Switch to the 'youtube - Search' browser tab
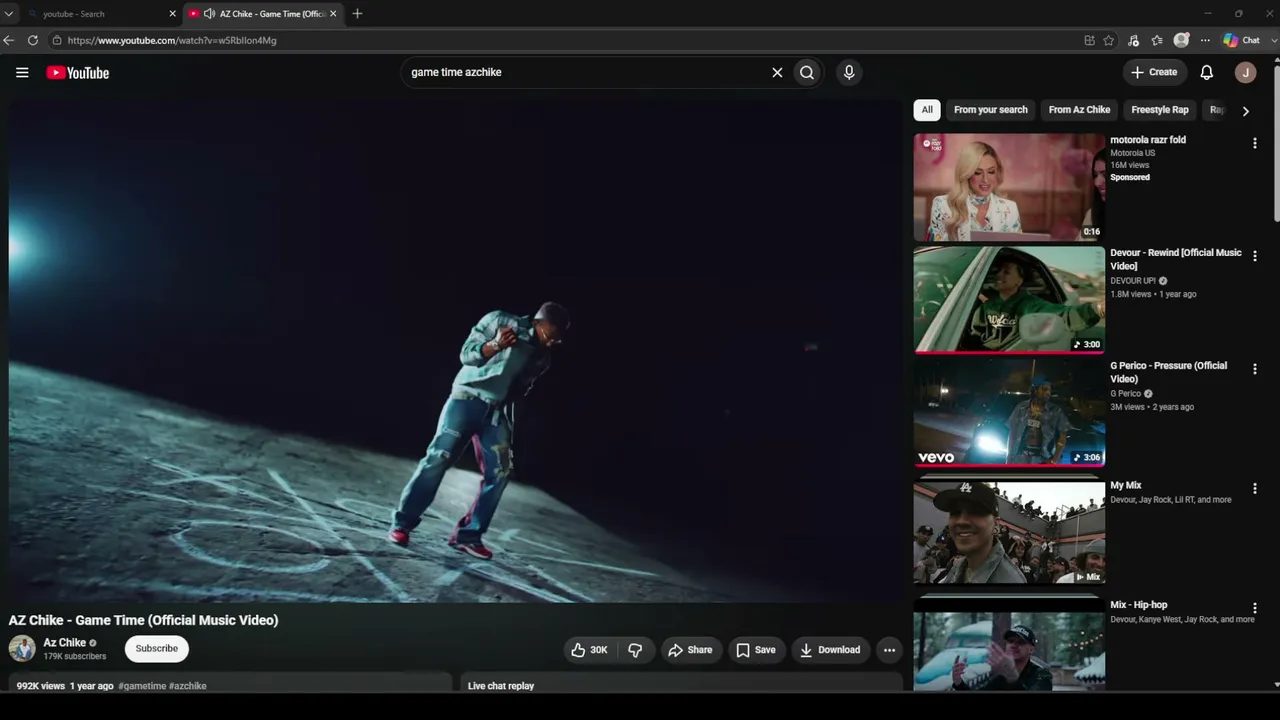The image size is (1280, 720). (x=100, y=14)
